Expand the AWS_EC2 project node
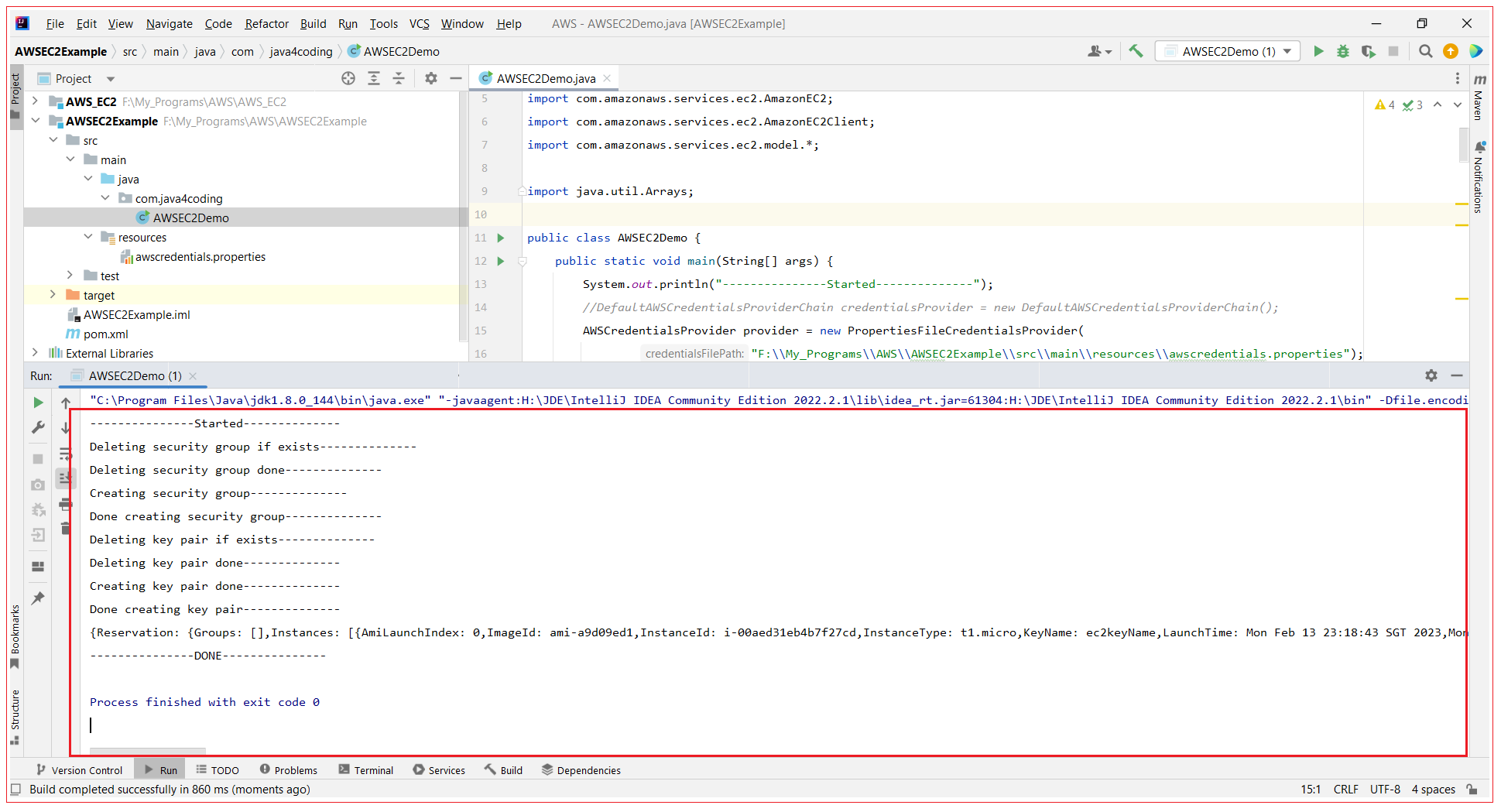 point(35,101)
